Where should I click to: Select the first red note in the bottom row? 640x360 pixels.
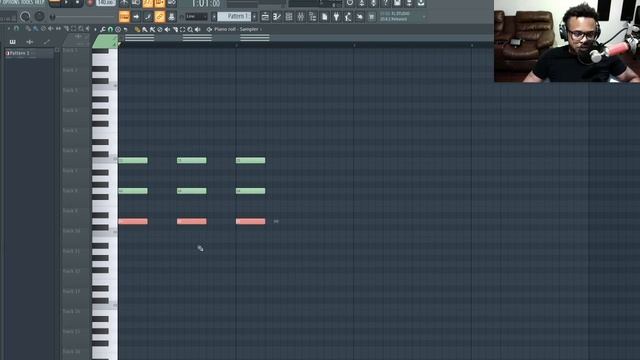pos(133,221)
